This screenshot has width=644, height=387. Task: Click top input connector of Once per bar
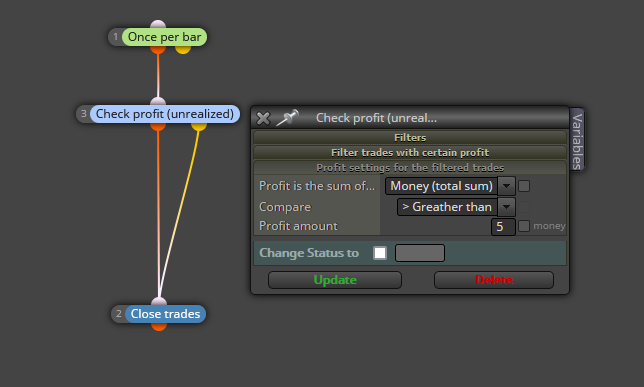click(x=158, y=24)
